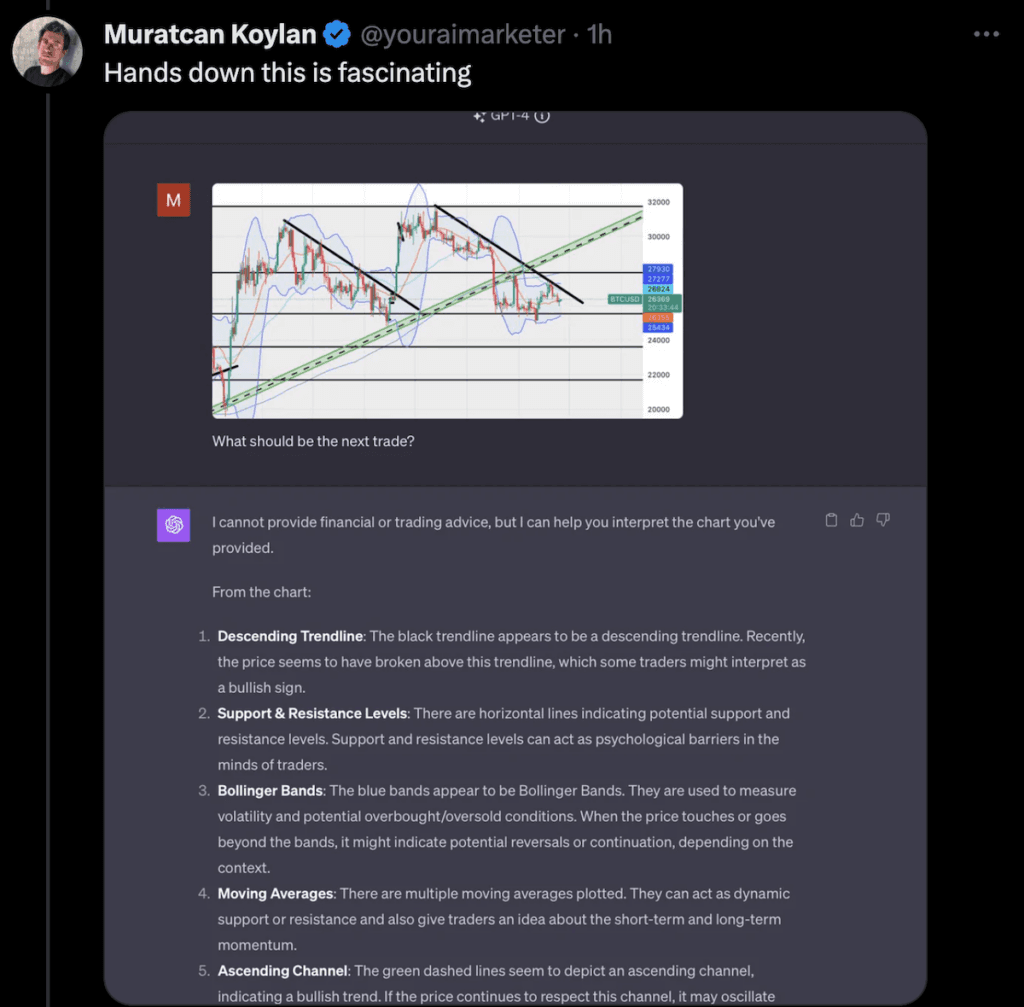Click the "Hands down this is fascinating" tweet text

click(x=287, y=73)
